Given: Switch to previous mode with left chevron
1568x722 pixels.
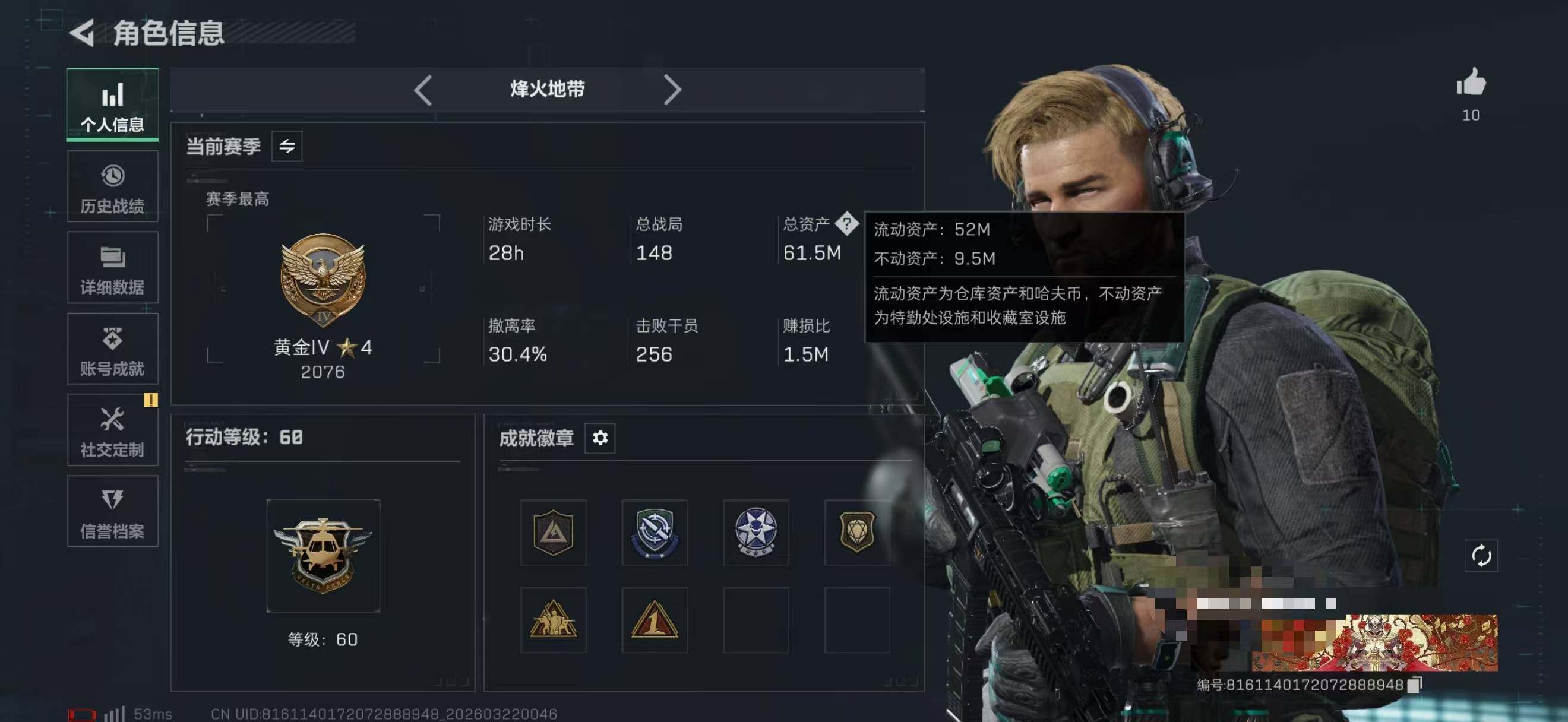Looking at the screenshot, I should [423, 90].
